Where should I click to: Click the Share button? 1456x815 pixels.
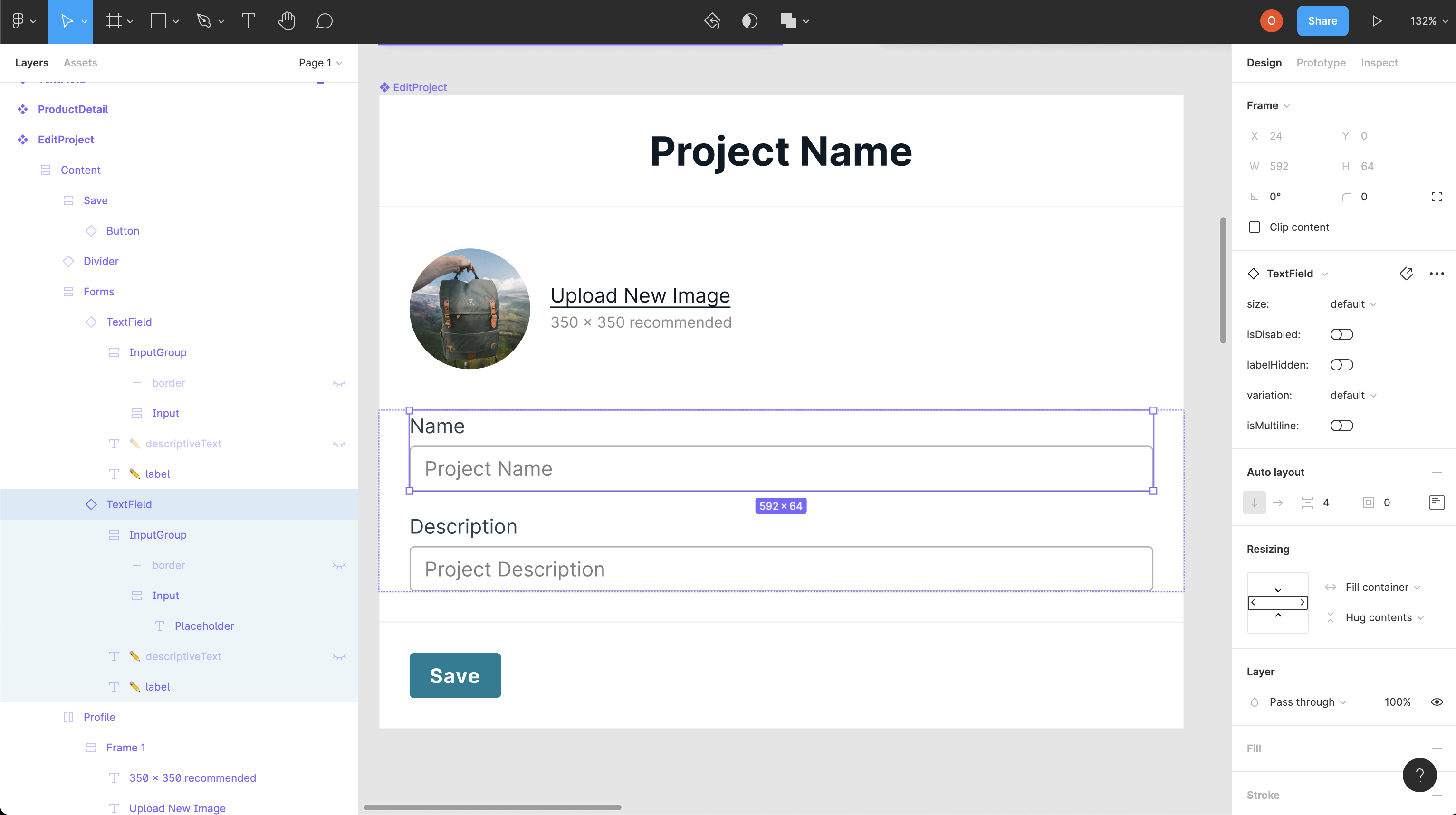pos(1322,20)
